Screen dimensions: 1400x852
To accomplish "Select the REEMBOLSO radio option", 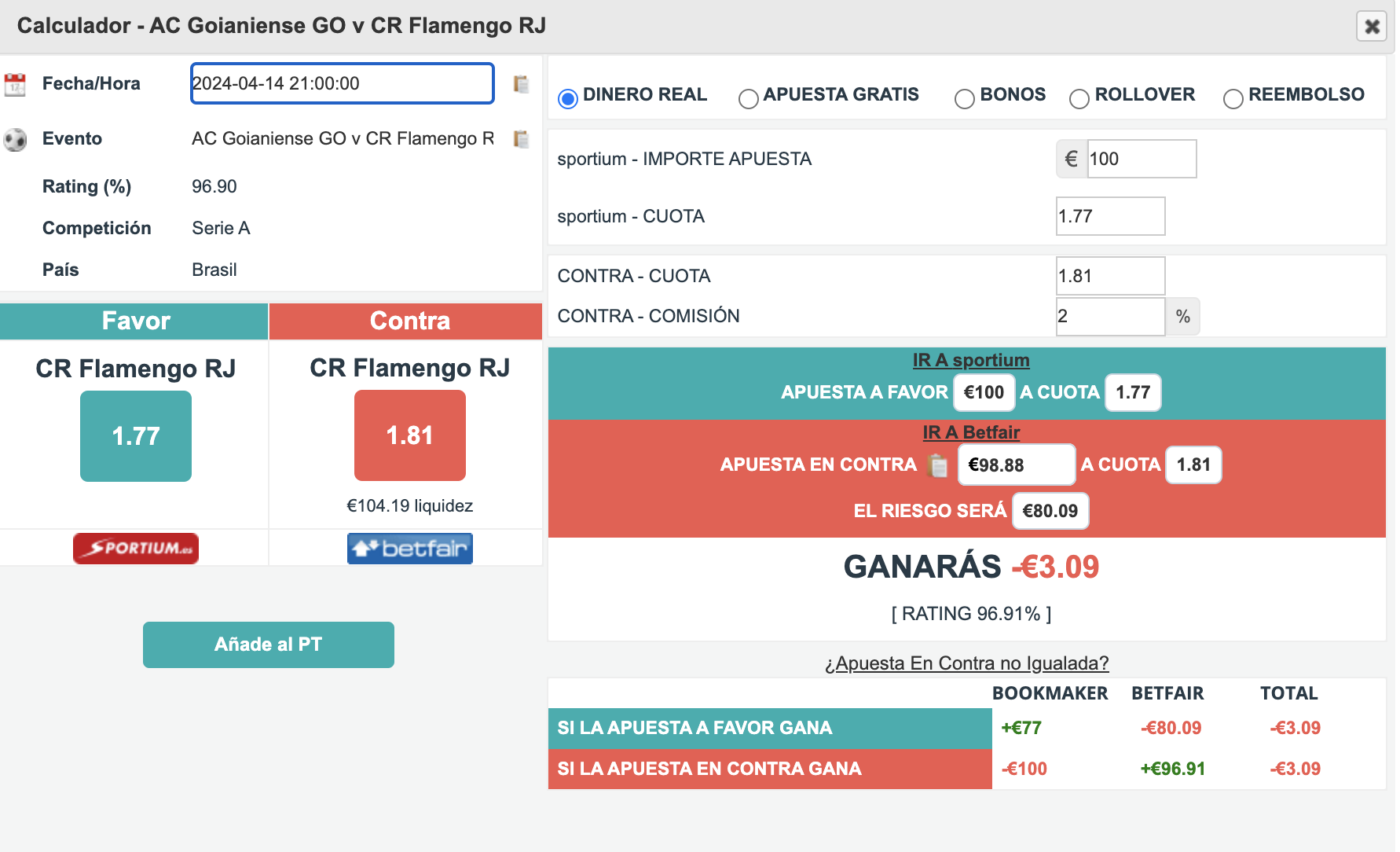I will pos(1233,98).
